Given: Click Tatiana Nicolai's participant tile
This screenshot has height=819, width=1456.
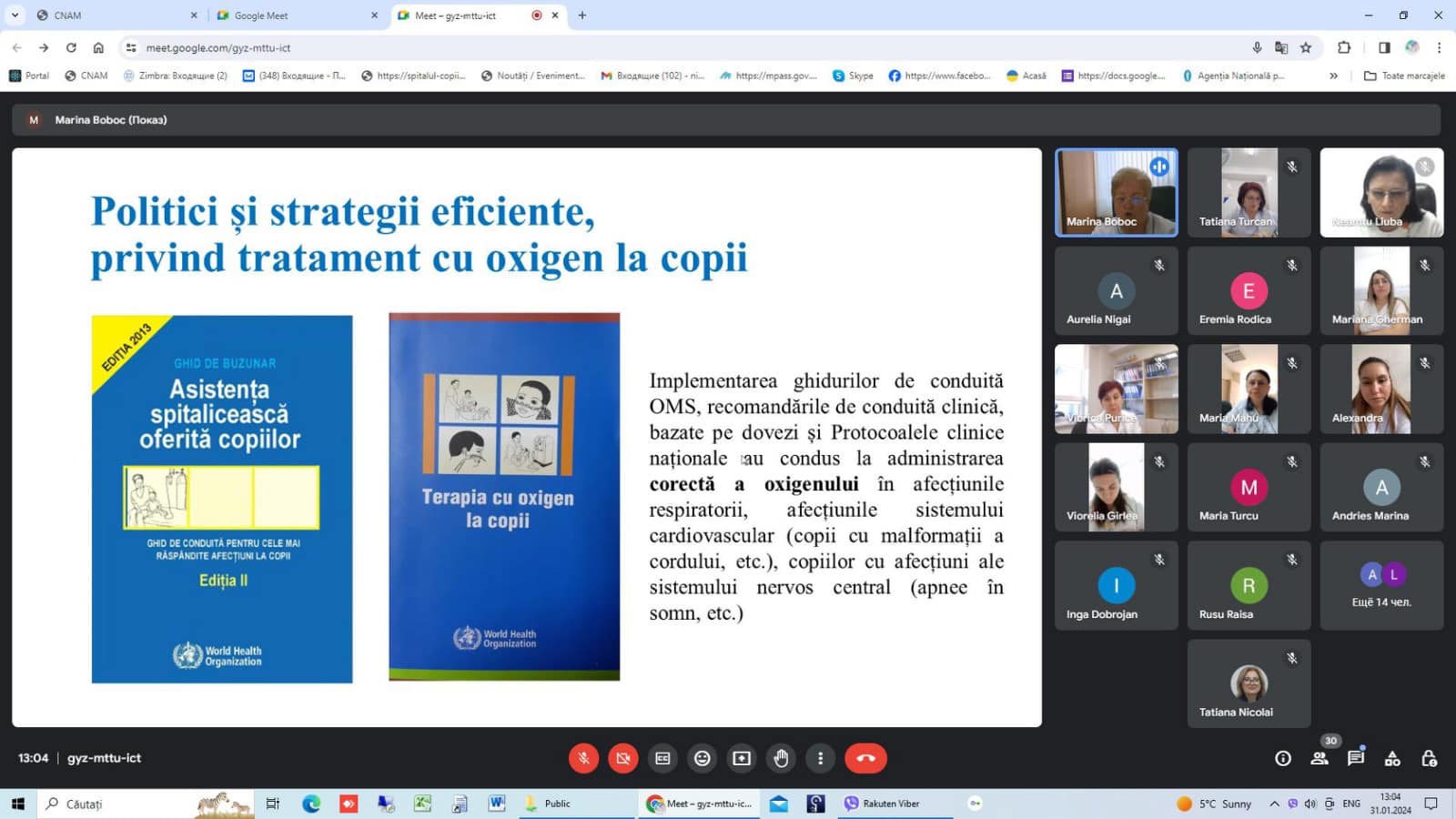Looking at the screenshot, I should 1249,683.
